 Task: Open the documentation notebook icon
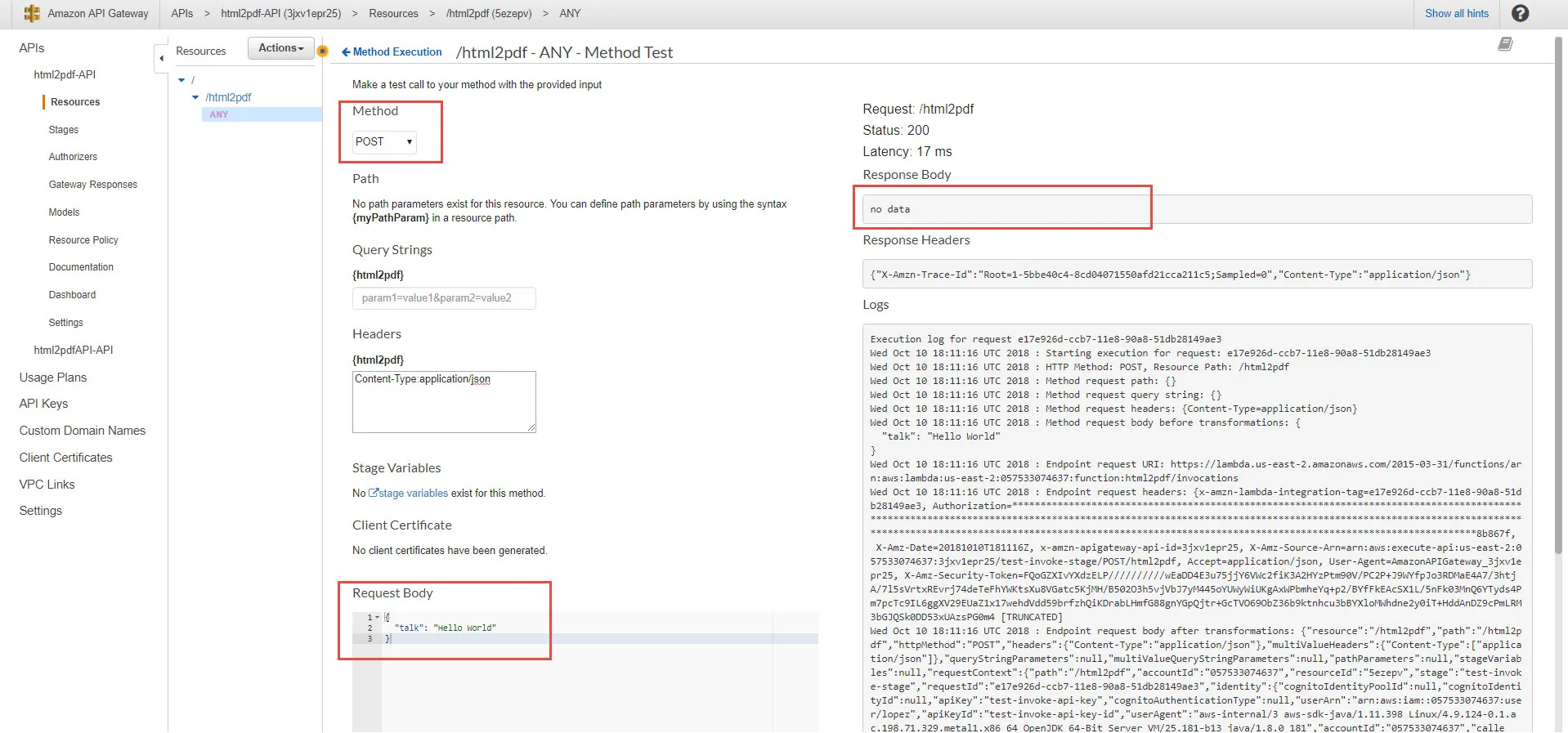pos(1505,44)
